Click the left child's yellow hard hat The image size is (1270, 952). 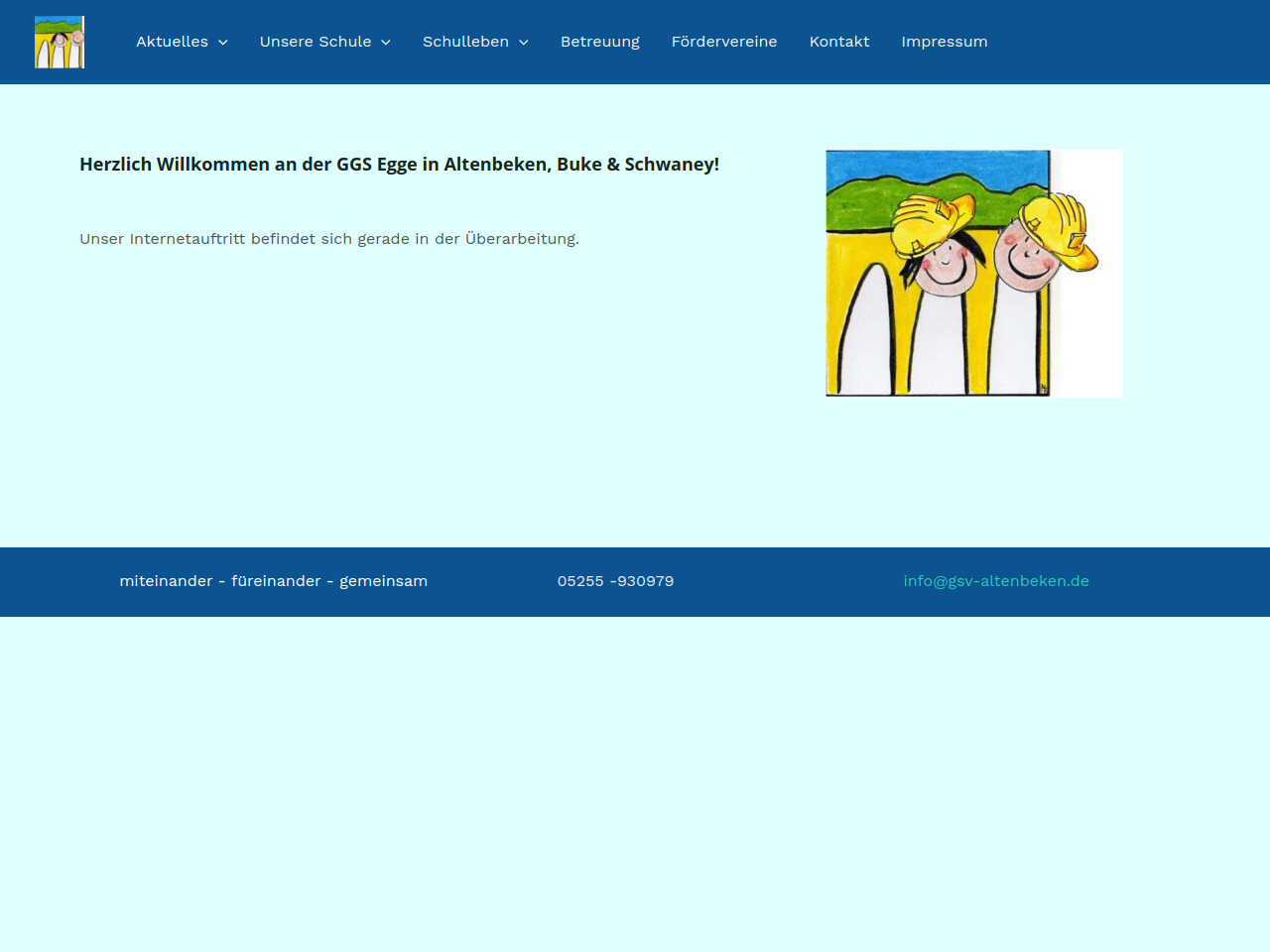933,220
